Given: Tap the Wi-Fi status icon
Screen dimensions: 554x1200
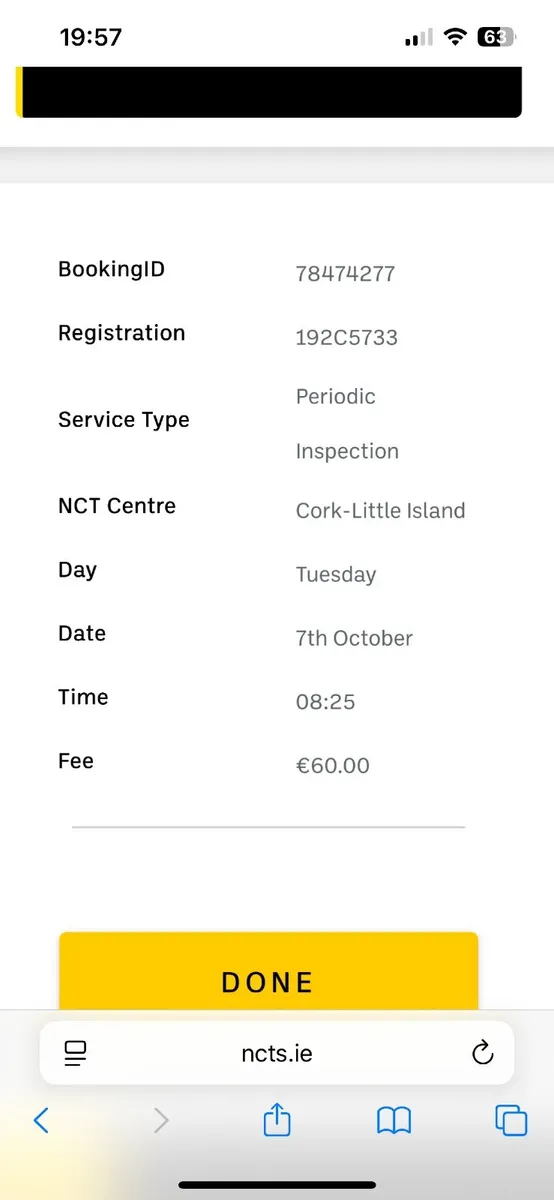Looking at the screenshot, I should [x=455, y=37].
